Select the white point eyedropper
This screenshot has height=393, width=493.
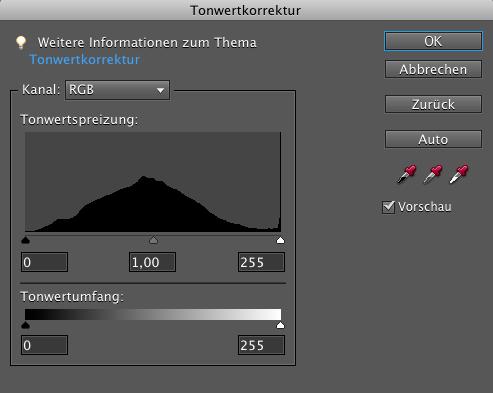pos(459,174)
